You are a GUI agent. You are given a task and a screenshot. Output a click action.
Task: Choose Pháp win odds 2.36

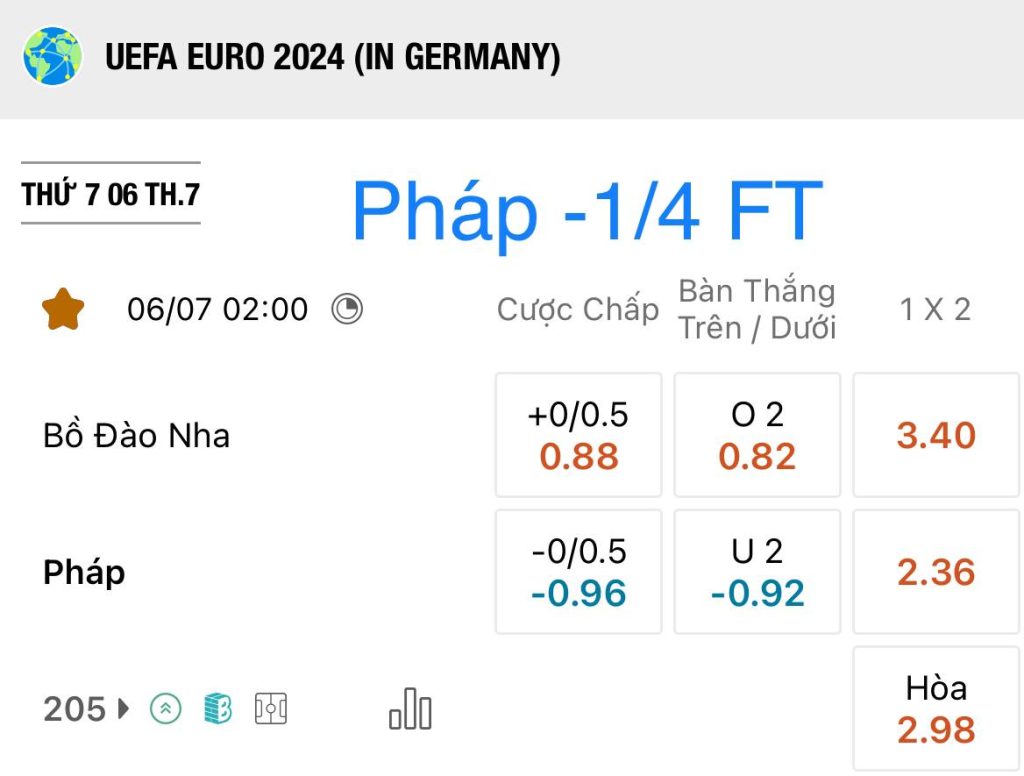[936, 572]
